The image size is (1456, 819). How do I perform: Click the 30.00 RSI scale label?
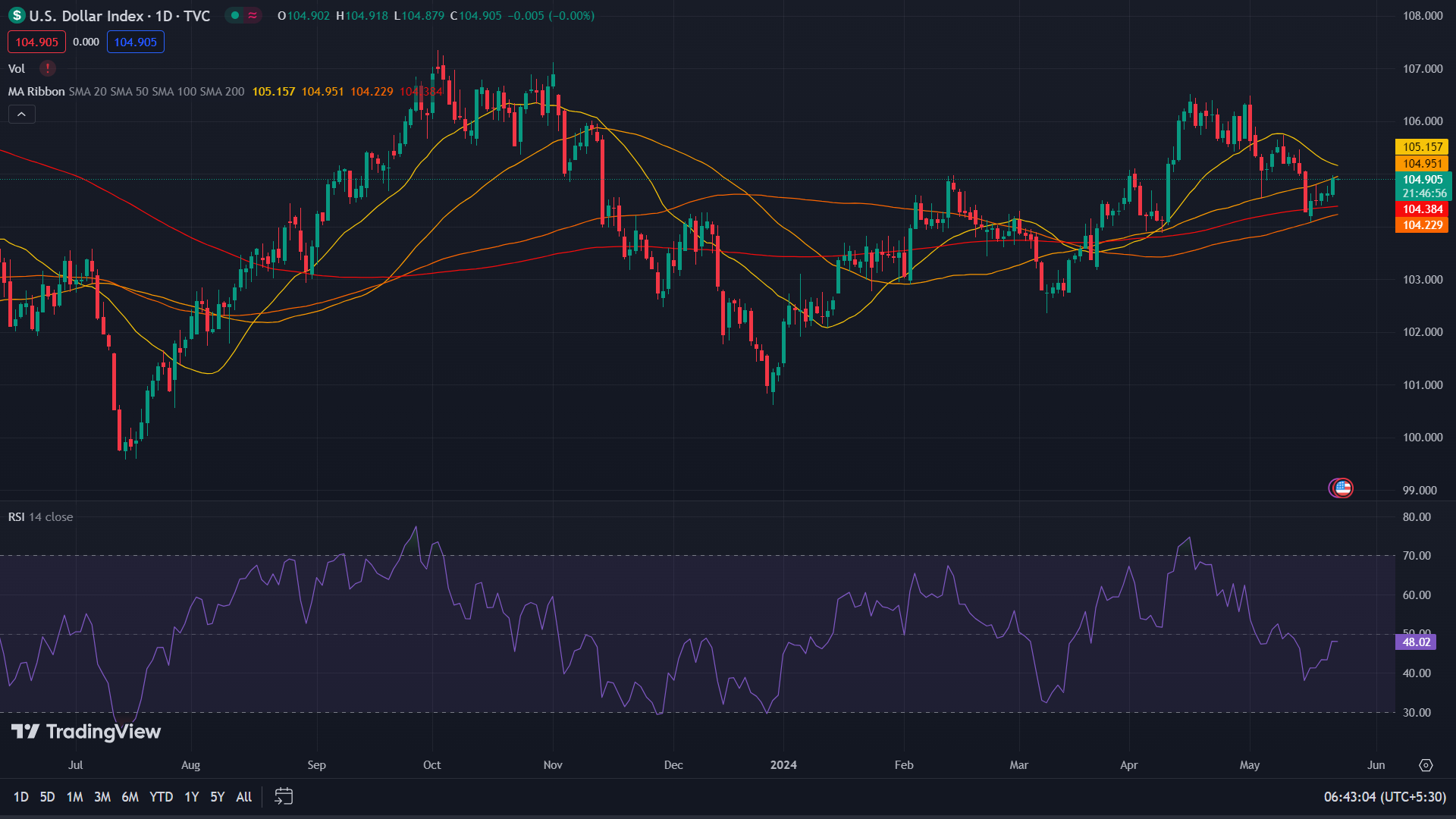point(1417,713)
